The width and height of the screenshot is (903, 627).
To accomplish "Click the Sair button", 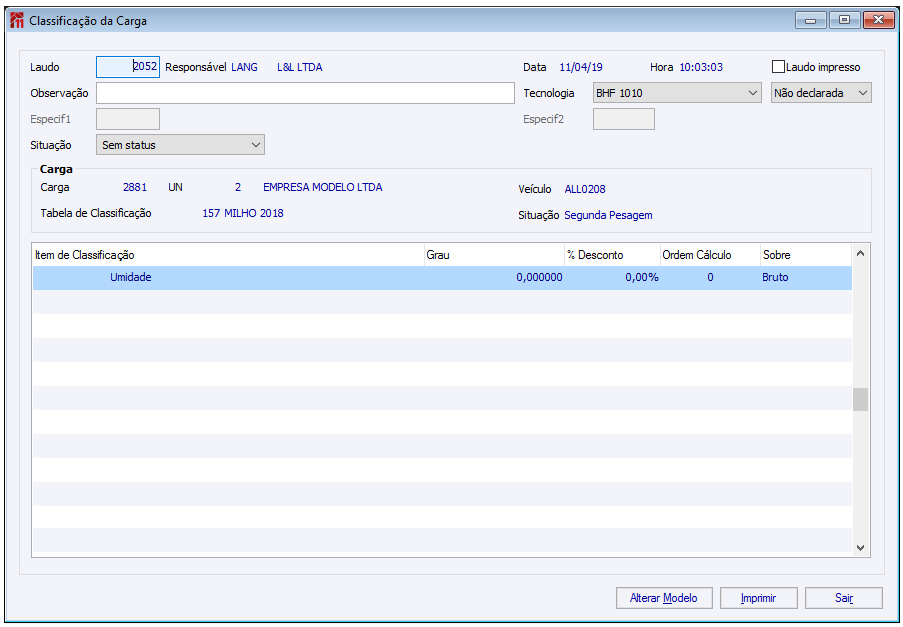I will pyautogui.click(x=844, y=598).
